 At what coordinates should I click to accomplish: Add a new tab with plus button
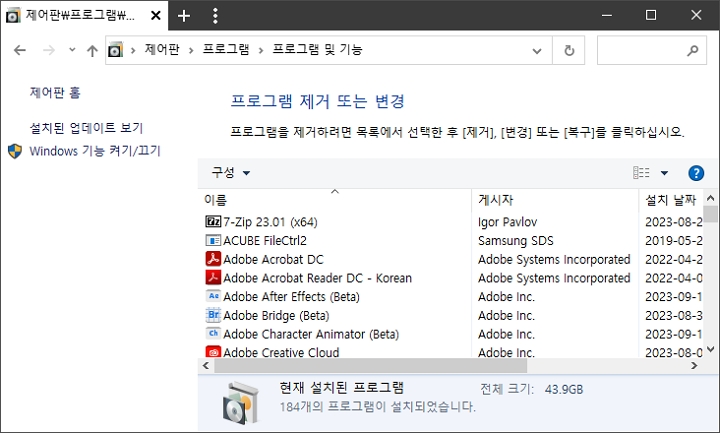(184, 16)
